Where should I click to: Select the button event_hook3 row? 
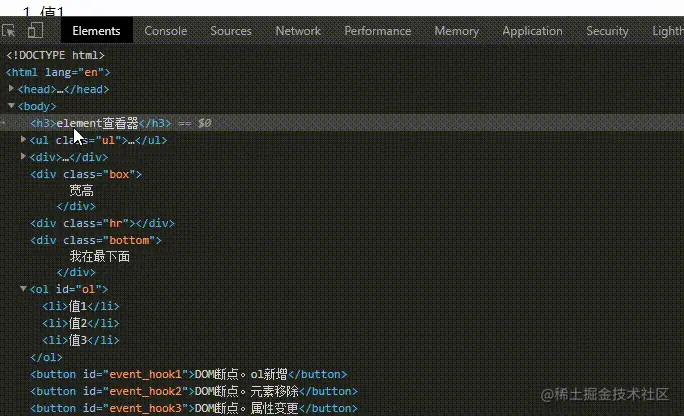[x=194, y=408]
